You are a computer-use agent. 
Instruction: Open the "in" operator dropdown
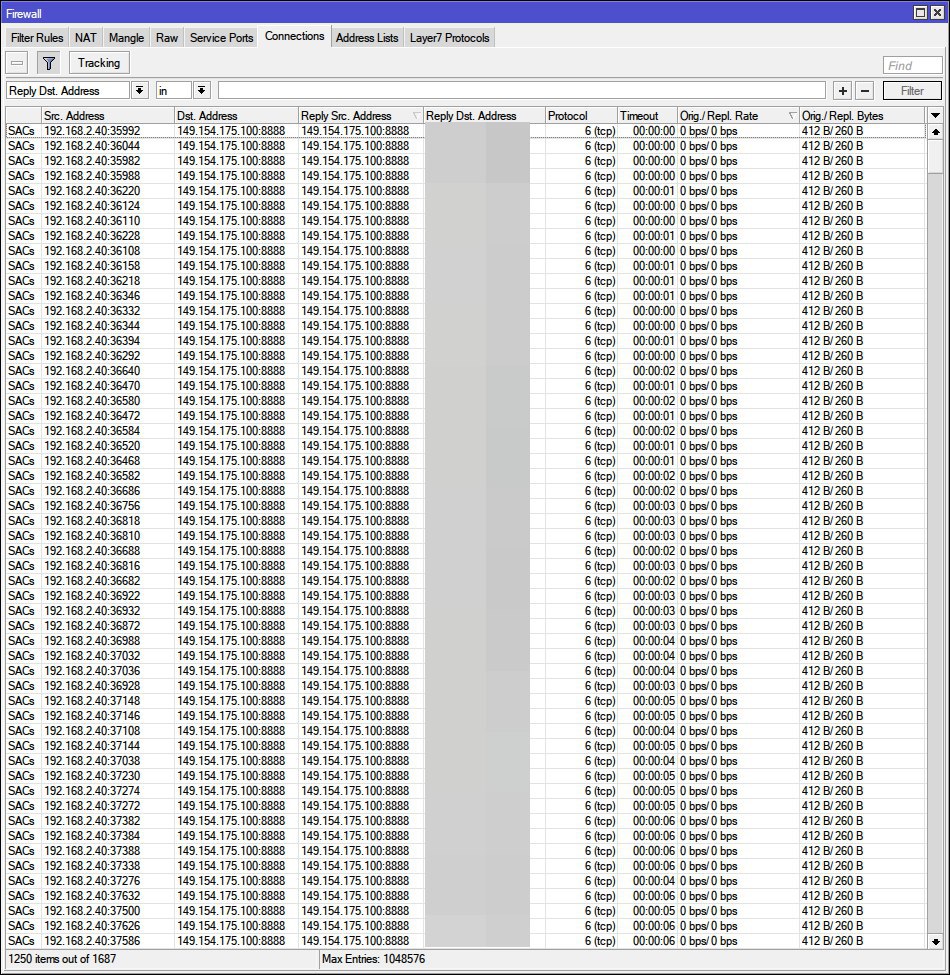[201, 91]
